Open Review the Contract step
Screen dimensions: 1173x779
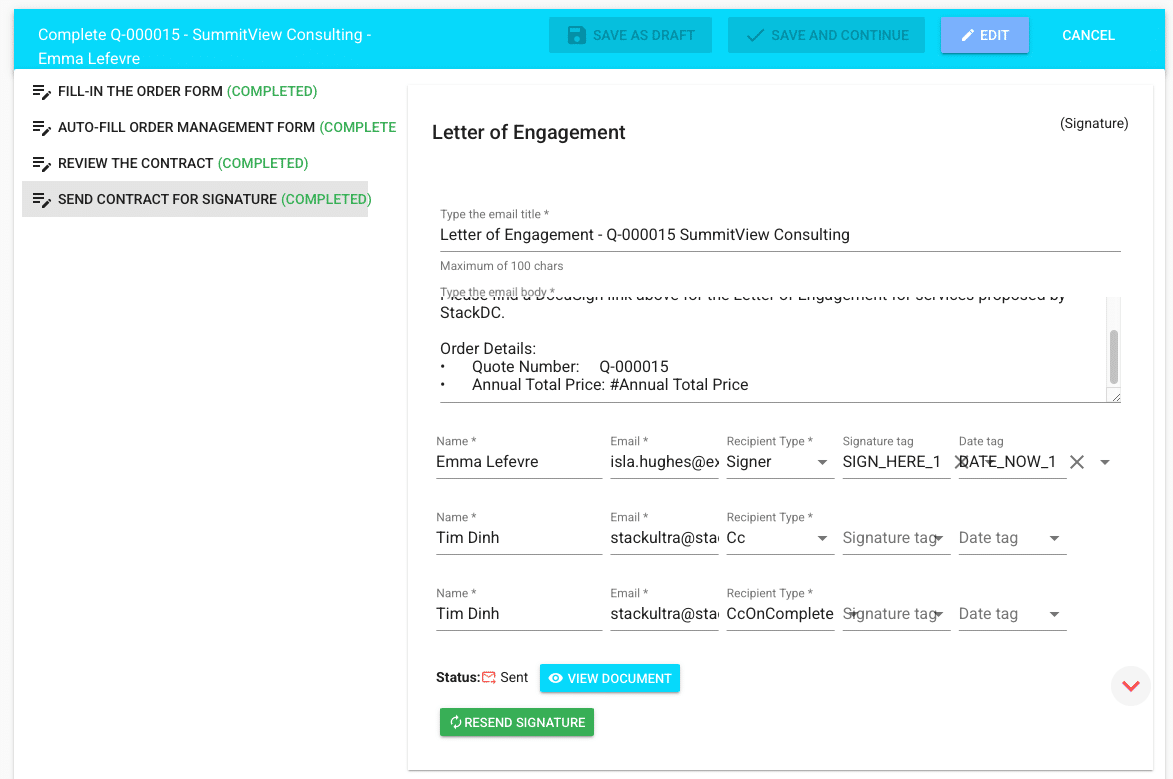coord(135,163)
